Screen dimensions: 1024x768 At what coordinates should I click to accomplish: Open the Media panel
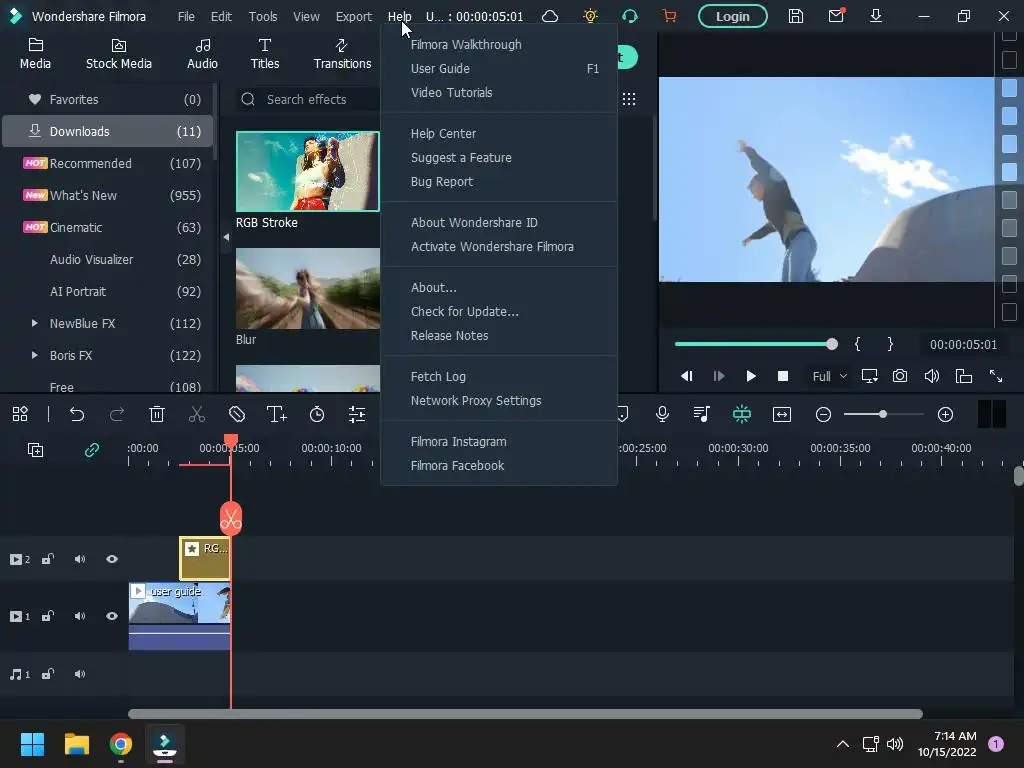[x=35, y=54]
